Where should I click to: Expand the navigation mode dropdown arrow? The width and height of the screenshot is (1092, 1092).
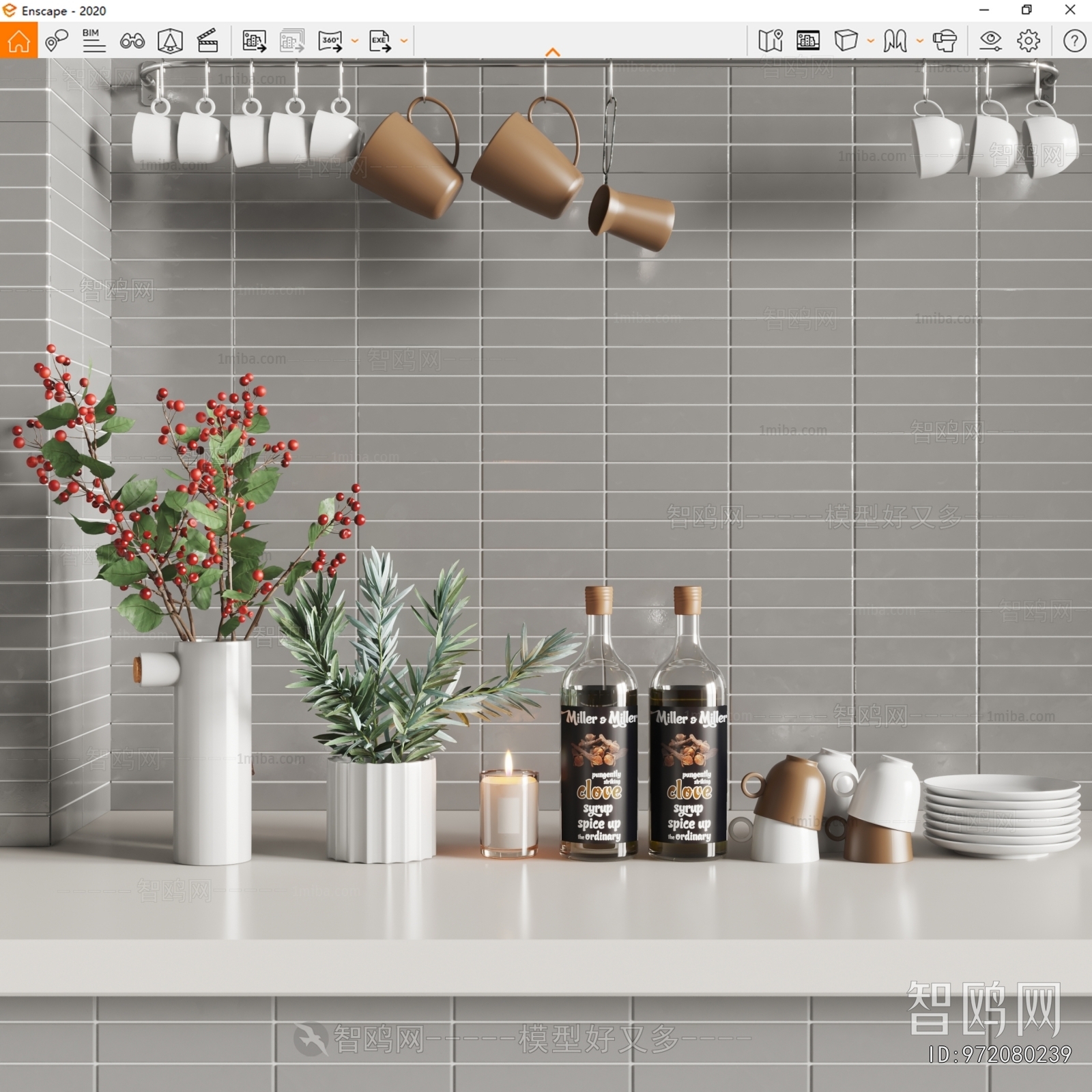pos(919,41)
